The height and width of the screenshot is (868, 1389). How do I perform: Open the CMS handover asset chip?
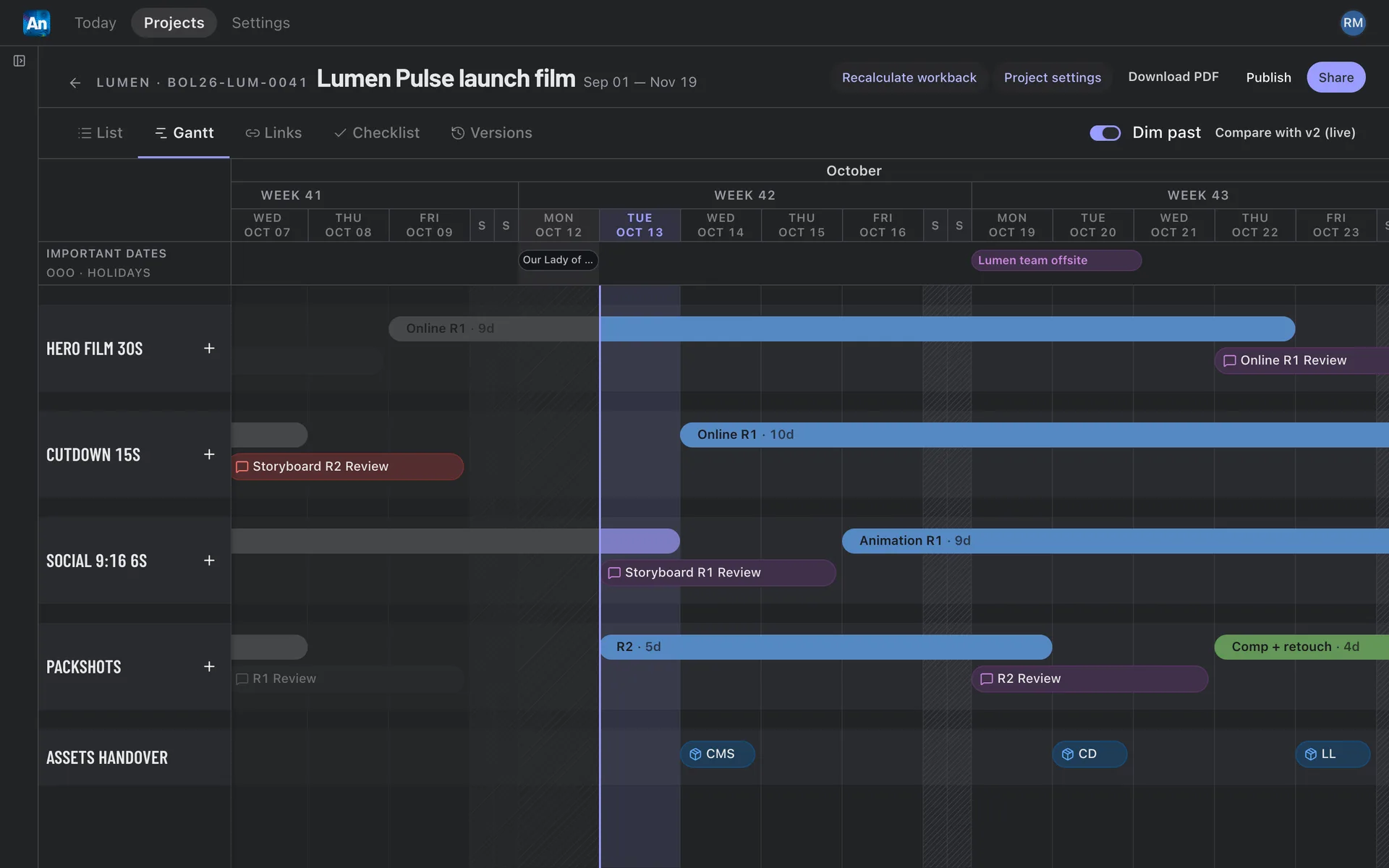(x=717, y=754)
